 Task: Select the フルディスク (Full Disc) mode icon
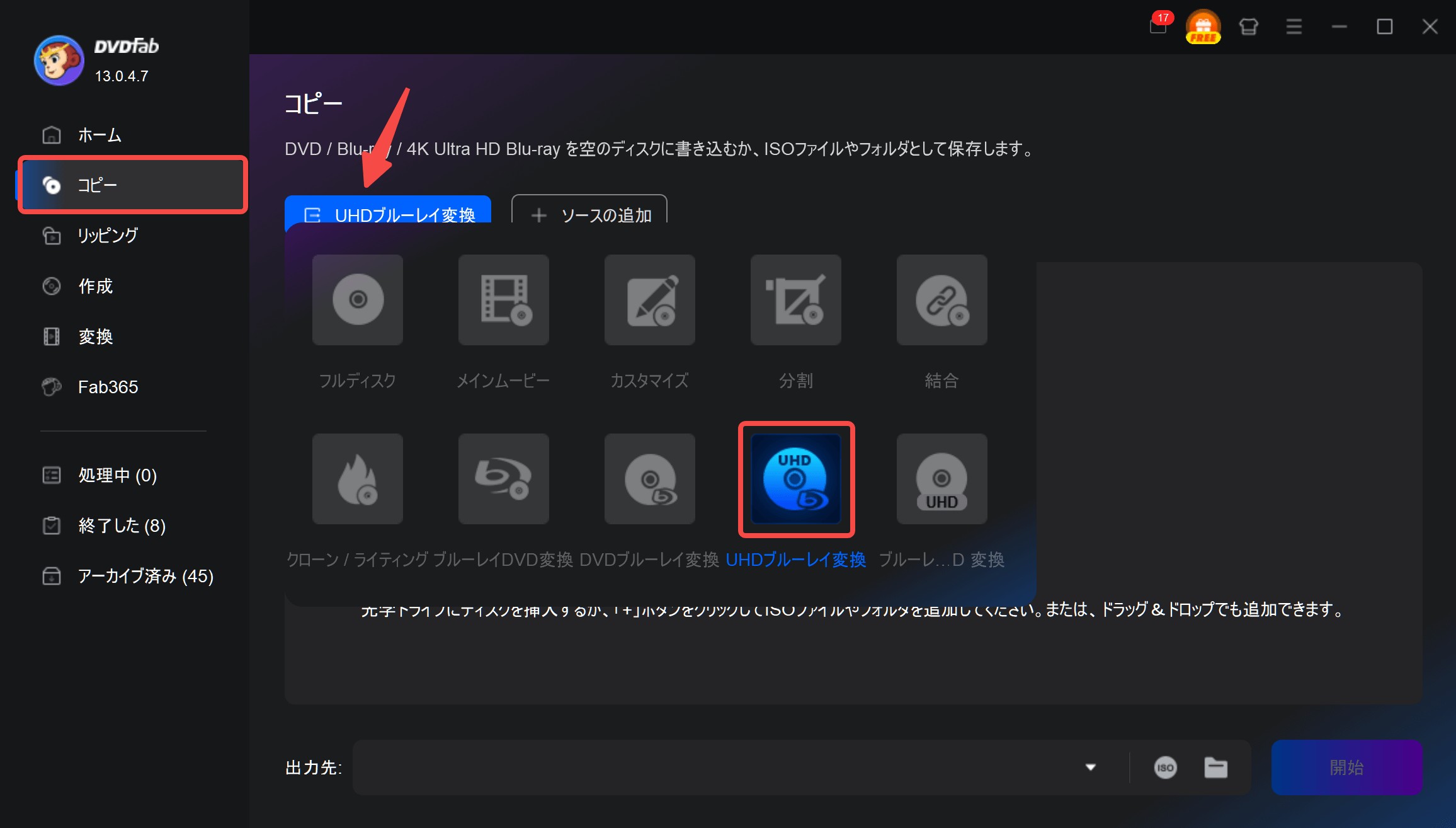pos(358,300)
